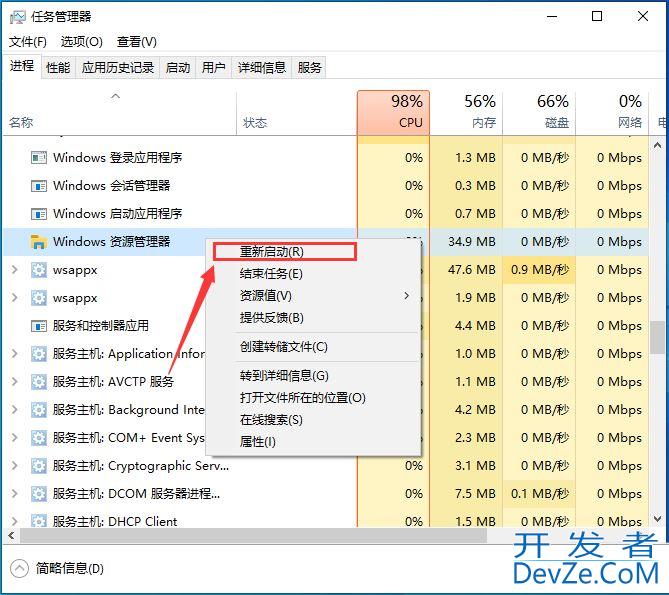The width and height of the screenshot is (669, 595).
Task: Open the 资源值(V) submenu arrow
Action: [x=407, y=296]
